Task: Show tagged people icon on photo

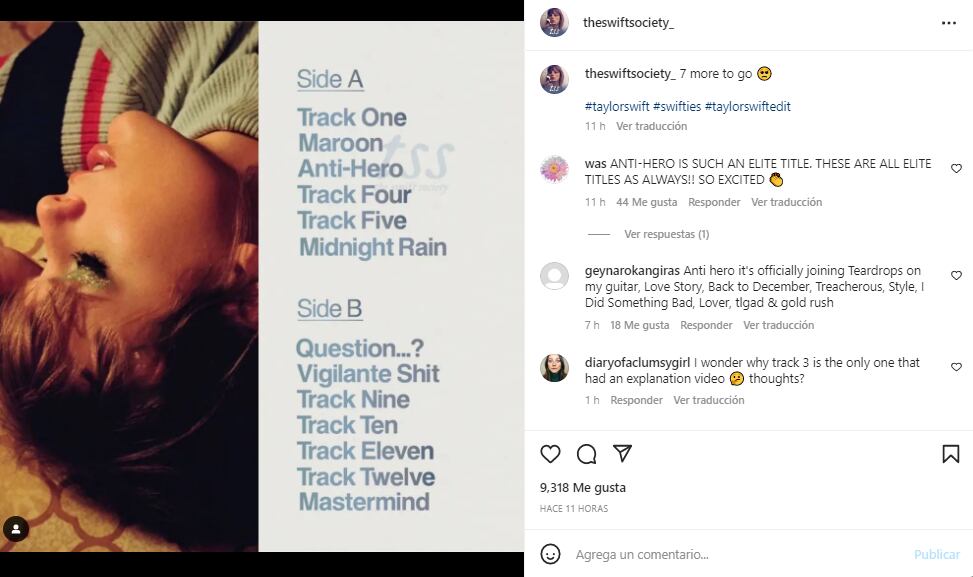Action: 16,529
